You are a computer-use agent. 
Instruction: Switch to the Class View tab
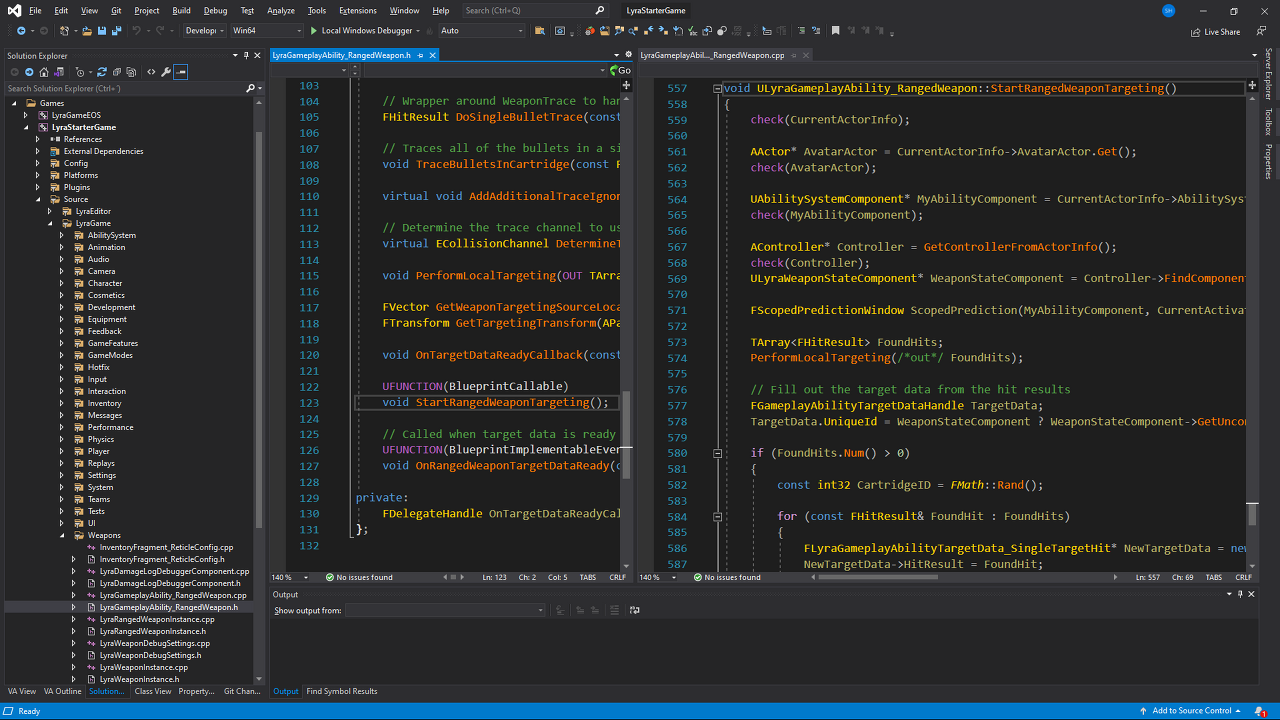point(152,691)
